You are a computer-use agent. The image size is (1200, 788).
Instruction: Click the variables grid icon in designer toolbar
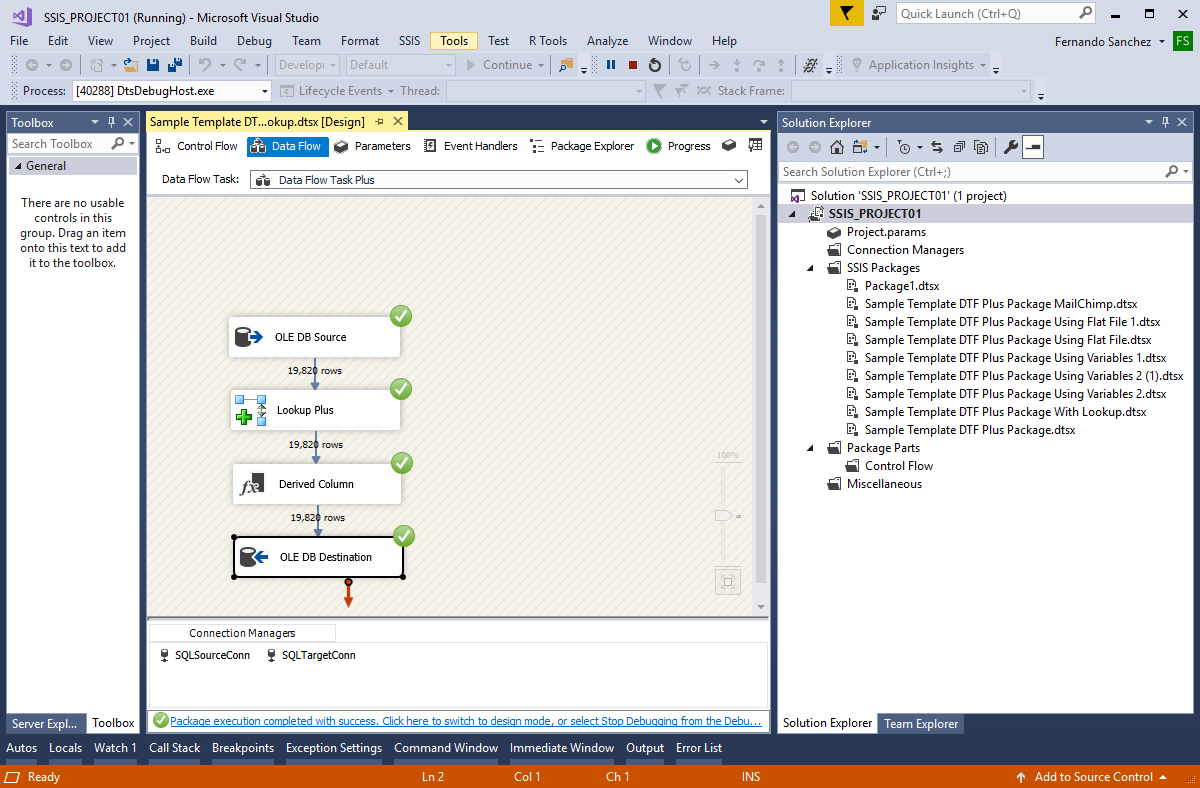click(x=755, y=146)
